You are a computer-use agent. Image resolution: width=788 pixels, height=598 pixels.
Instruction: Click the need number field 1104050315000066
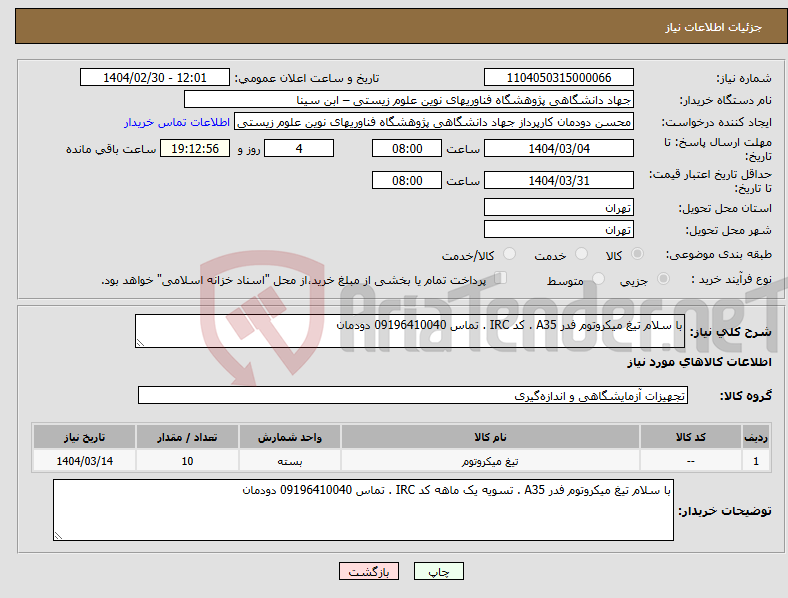559,77
